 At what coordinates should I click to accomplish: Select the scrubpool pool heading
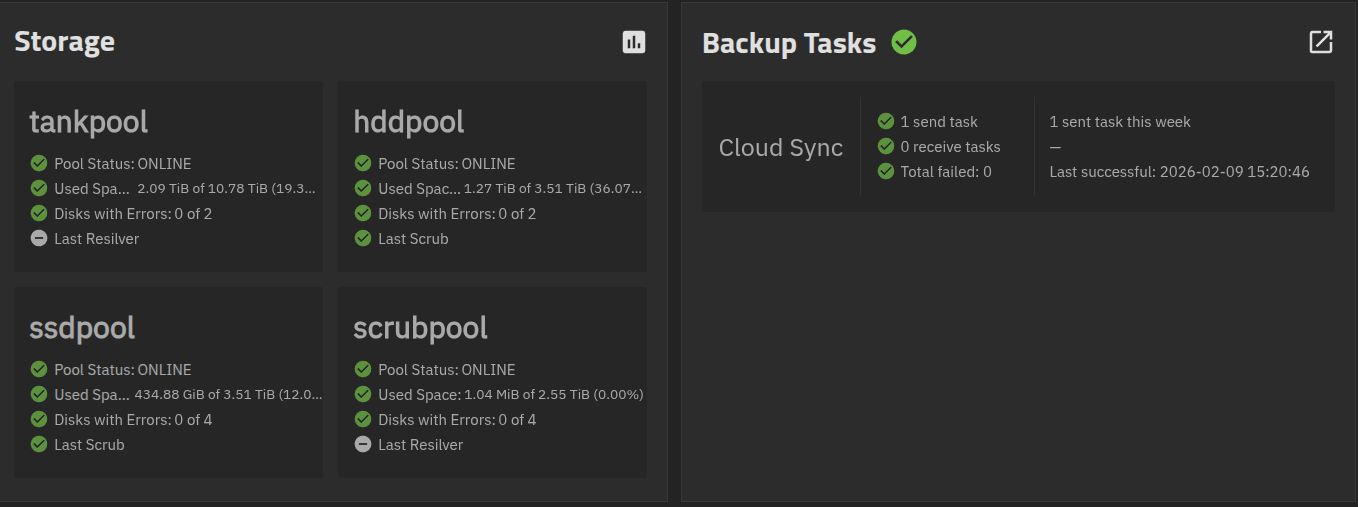[x=420, y=328]
